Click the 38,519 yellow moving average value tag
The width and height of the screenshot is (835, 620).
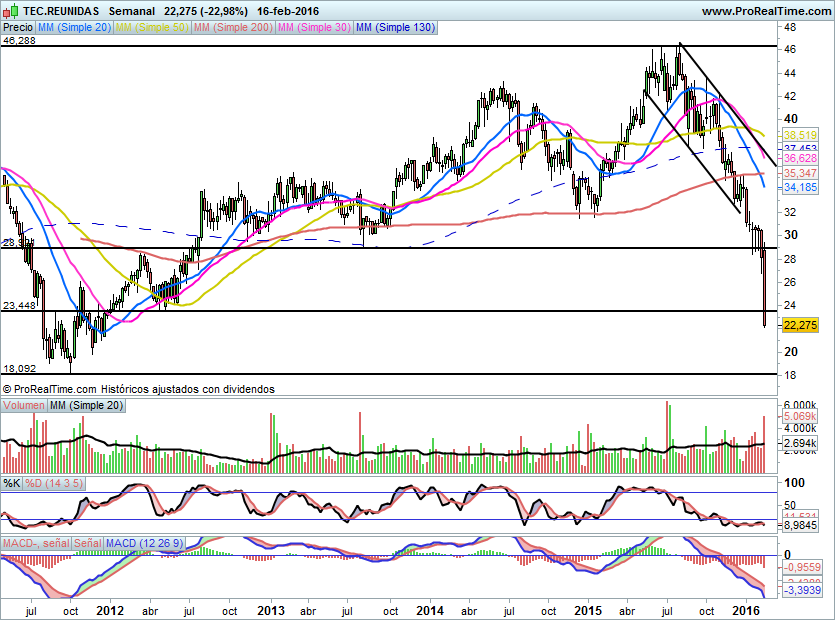(801, 135)
